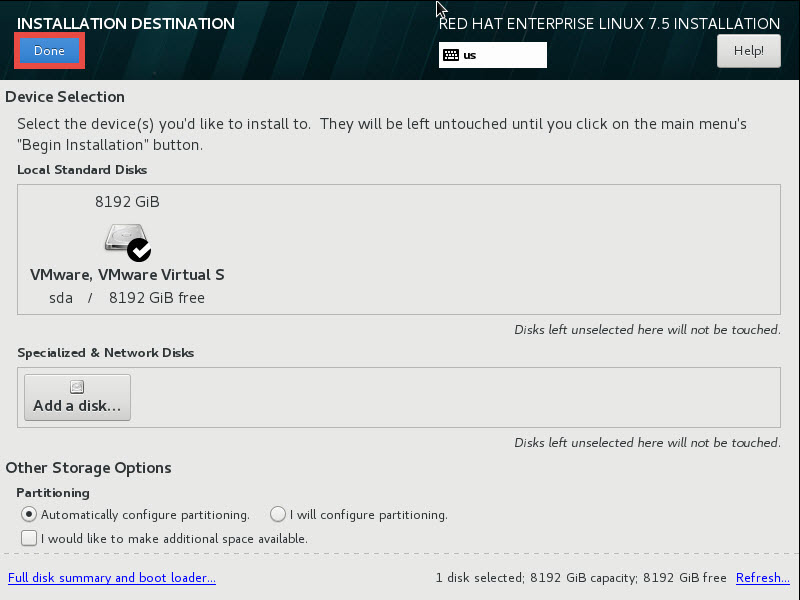Choose 'I will configure partitioning' option
This screenshot has width=800, height=600.
pyautogui.click(x=278, y=514)
